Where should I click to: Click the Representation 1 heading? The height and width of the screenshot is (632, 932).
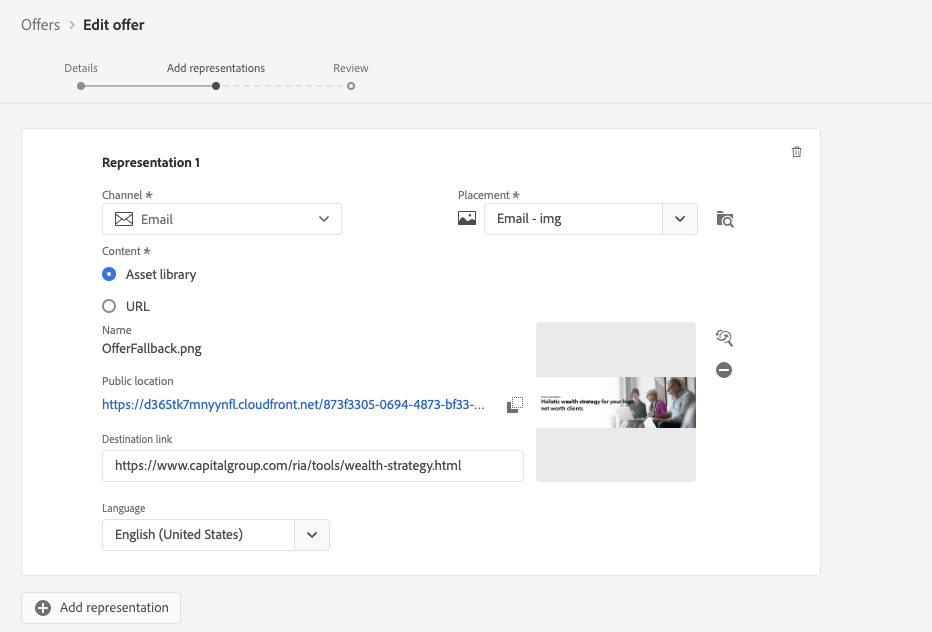[x=151, y=163]
